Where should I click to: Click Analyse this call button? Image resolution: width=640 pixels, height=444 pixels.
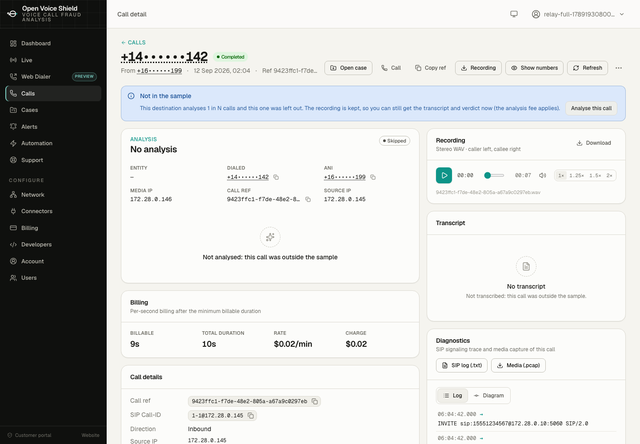(x=591, y=108)
